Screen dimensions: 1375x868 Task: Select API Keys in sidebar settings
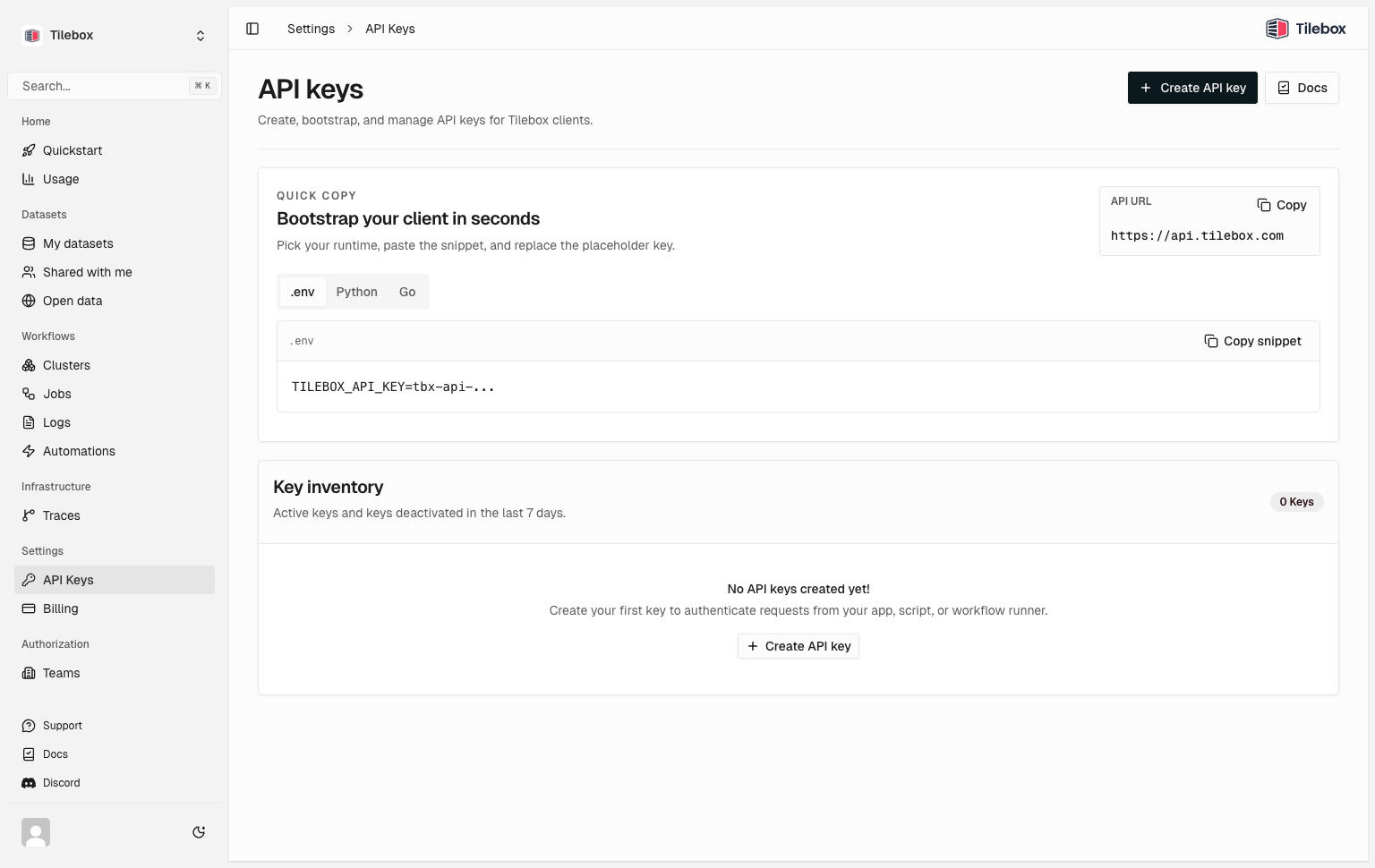pos(115,580)
